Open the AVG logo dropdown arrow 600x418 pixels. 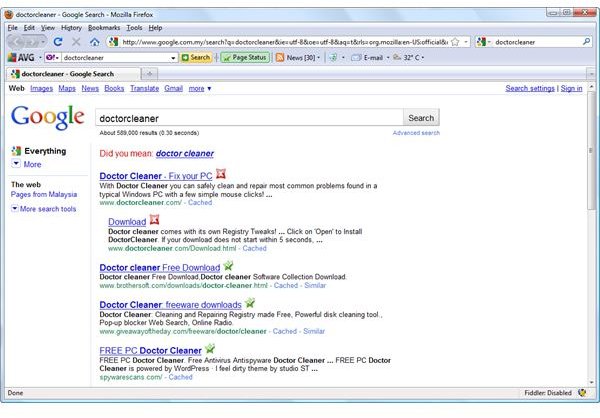point(40,57)
